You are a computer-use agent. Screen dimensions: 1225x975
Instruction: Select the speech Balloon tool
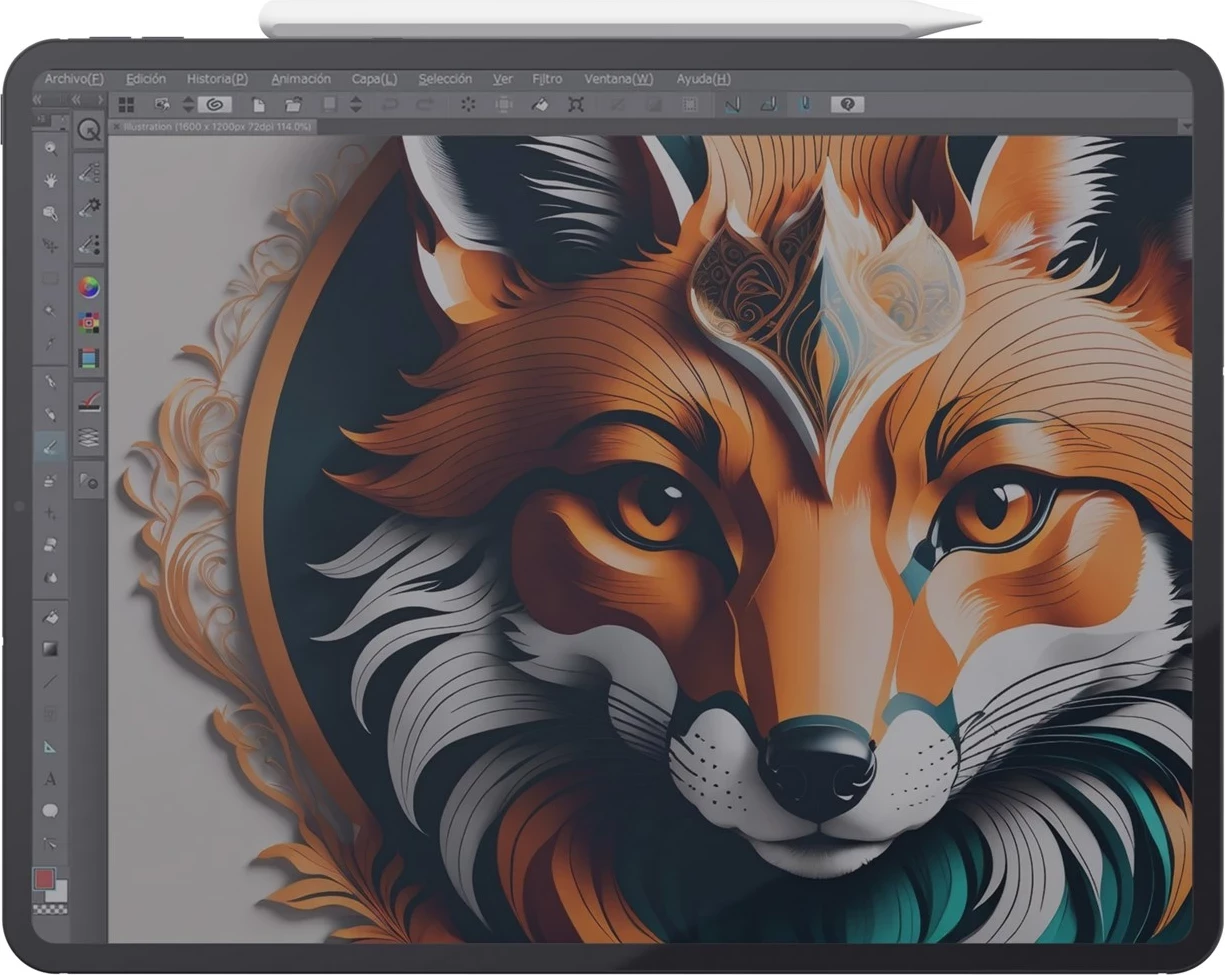coord(50,810)
